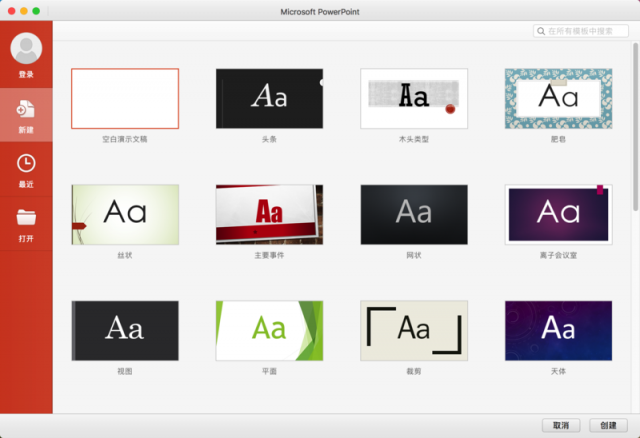This screenshot has height=438, width=640.
Task: Click the 创建 (Create) button
Action: pos(608,425)
